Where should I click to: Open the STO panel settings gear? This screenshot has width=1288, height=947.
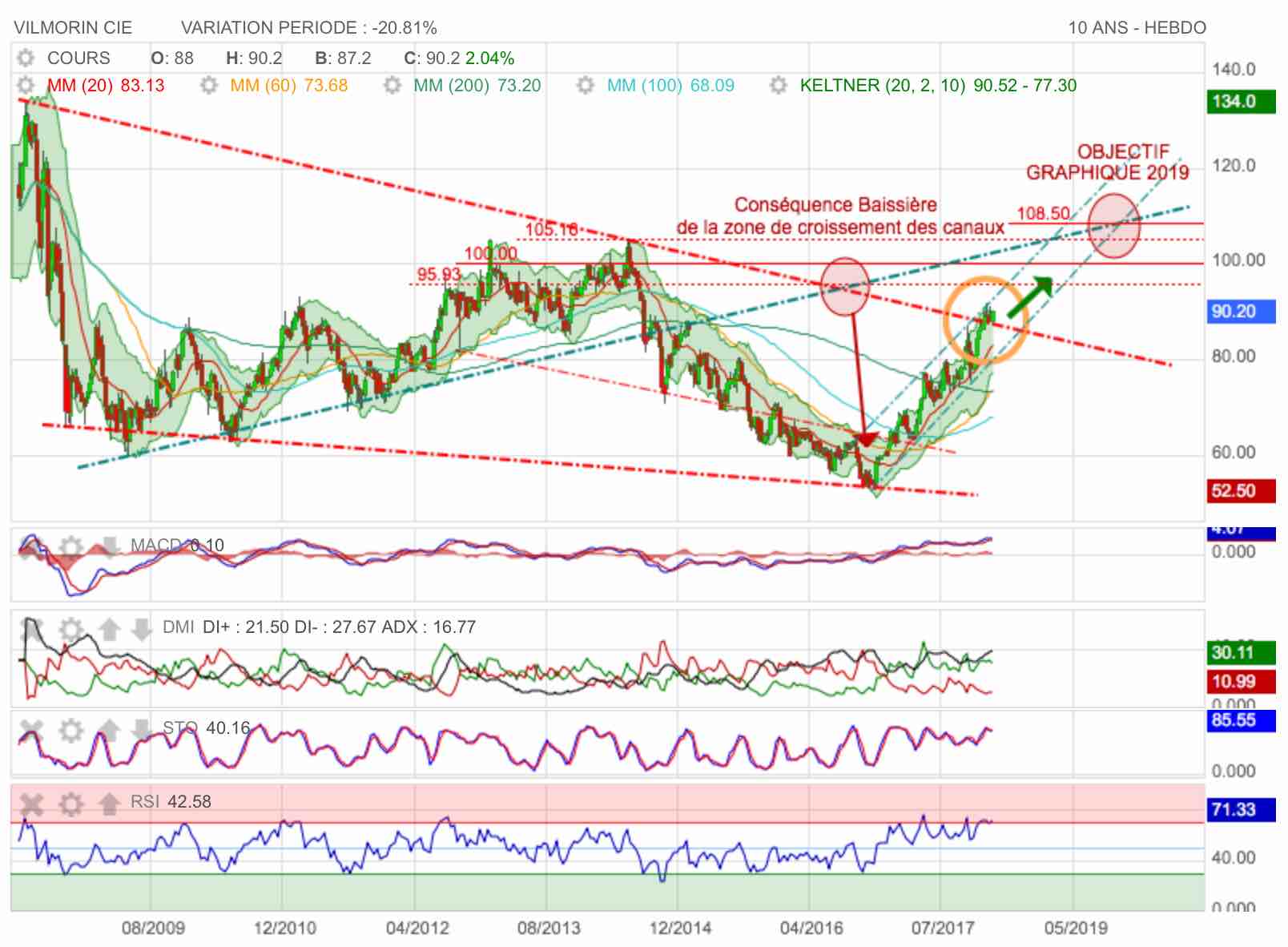click(71, 730)
